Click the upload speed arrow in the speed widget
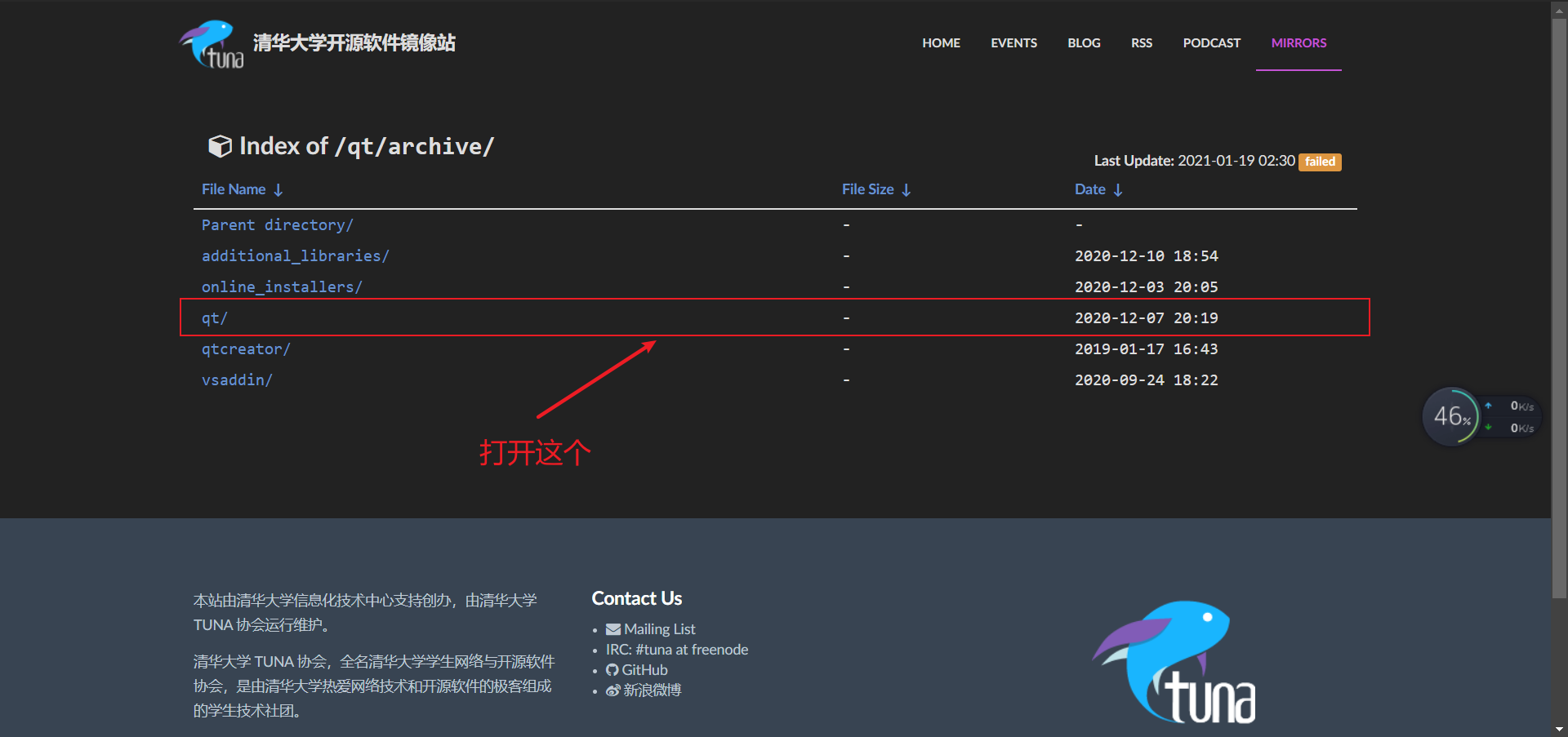 tap(1488, 406)
